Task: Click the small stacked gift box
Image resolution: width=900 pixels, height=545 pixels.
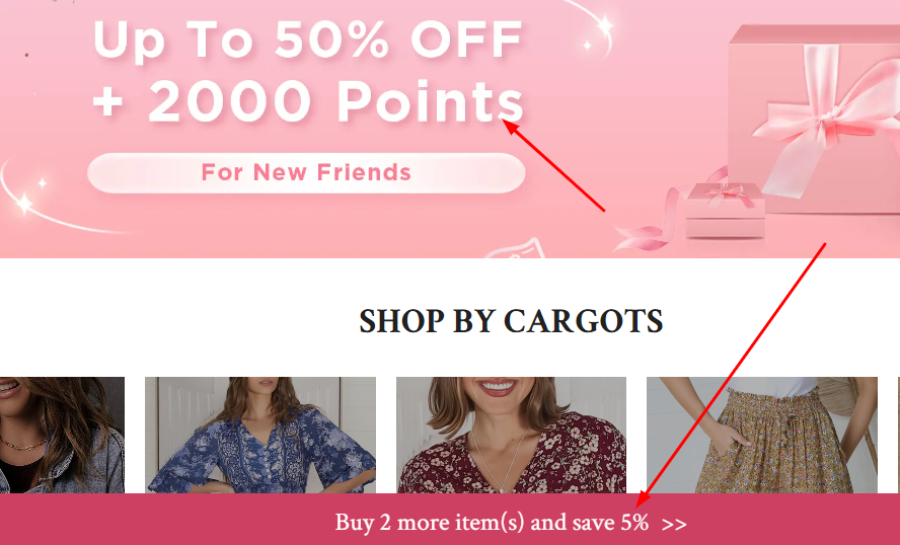Action: click(726, 211)
